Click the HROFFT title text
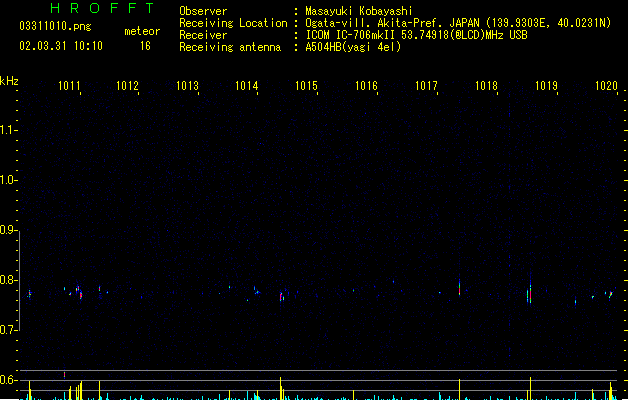This screenshot has height=400, width=629. 102,8
